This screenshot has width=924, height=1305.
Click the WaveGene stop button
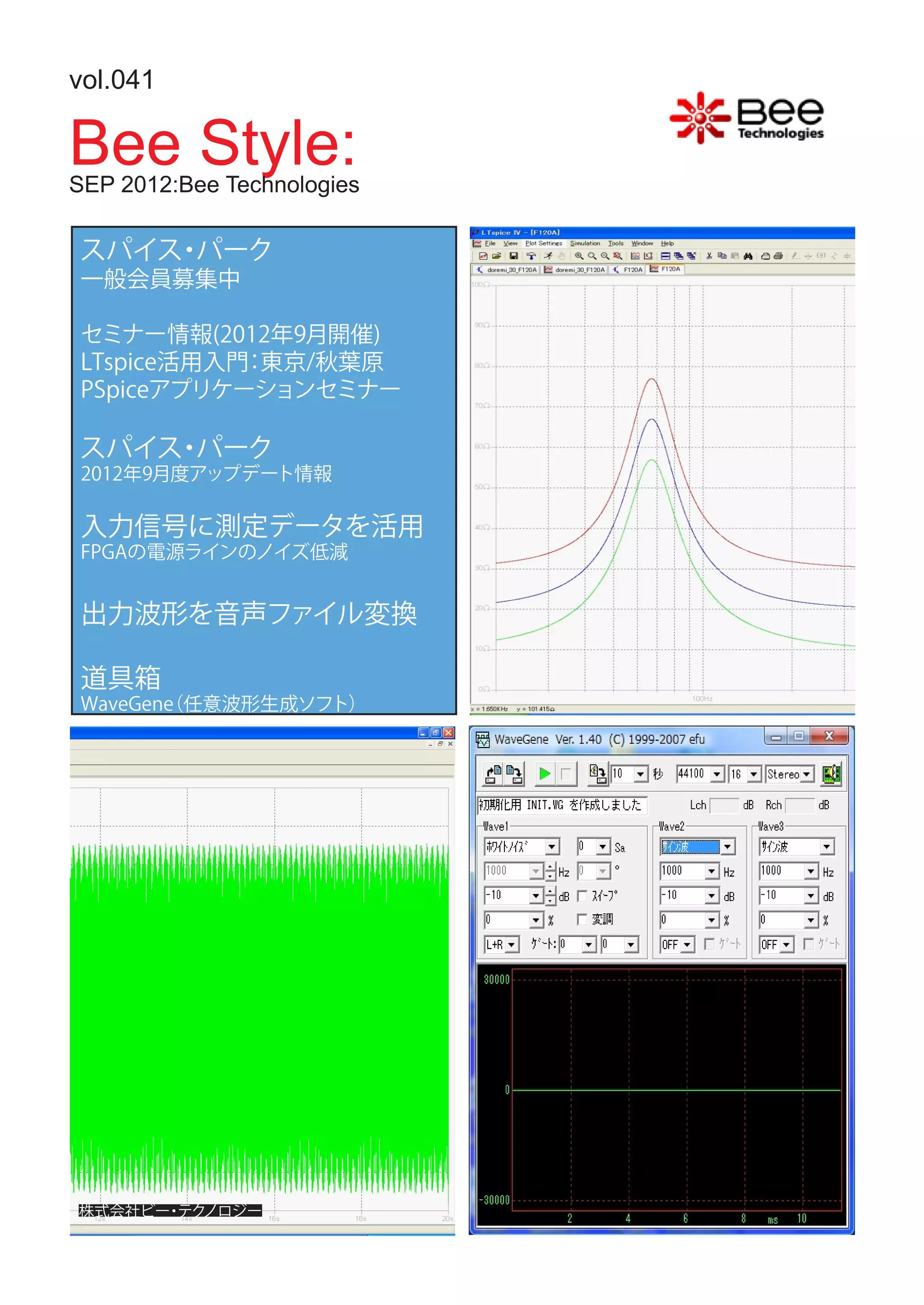click(x=566, y=773)
